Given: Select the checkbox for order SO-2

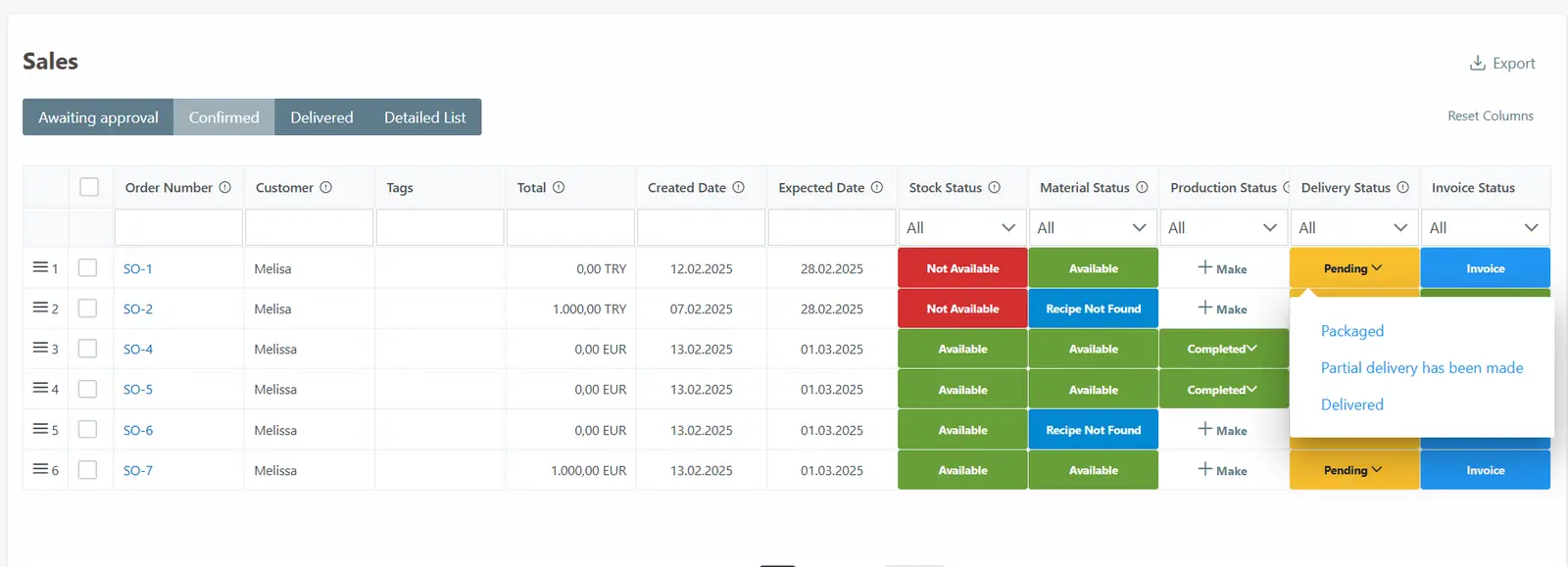Looking at the screenshot, I should pos(87,307).
